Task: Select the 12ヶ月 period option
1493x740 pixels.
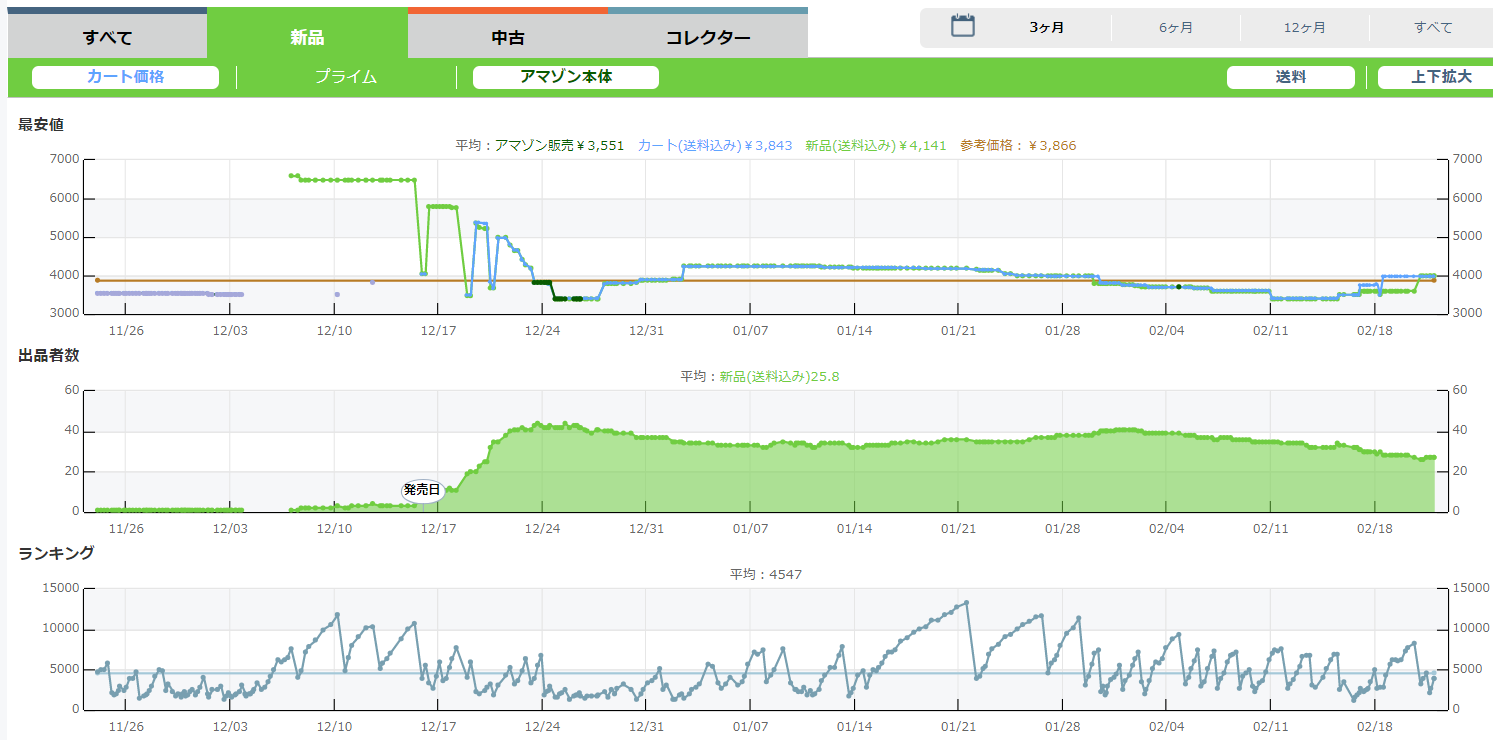Action: pyautogui.click(x=1304, y=28)
